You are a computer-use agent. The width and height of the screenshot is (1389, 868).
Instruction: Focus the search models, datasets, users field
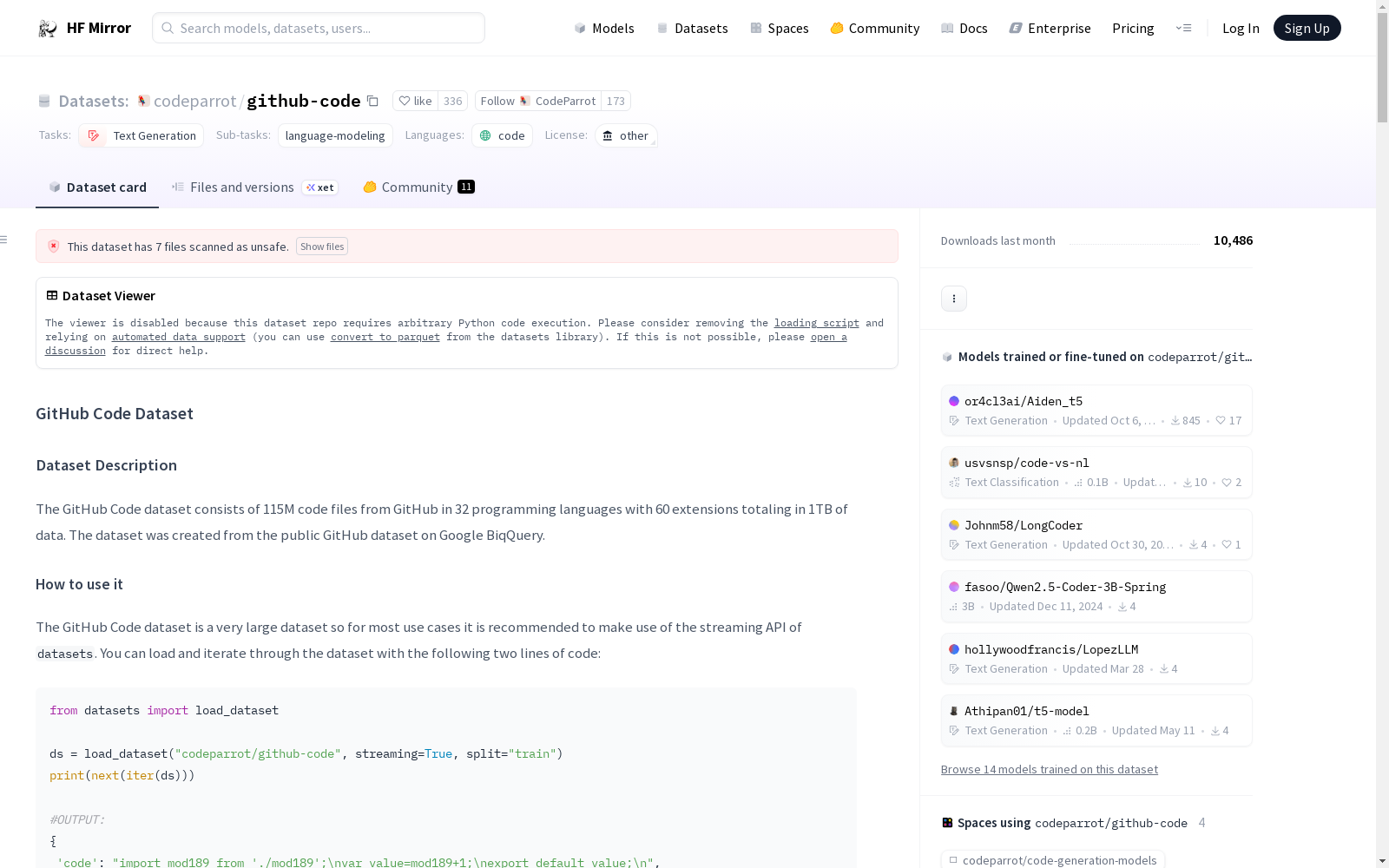[x=319, y=28]
